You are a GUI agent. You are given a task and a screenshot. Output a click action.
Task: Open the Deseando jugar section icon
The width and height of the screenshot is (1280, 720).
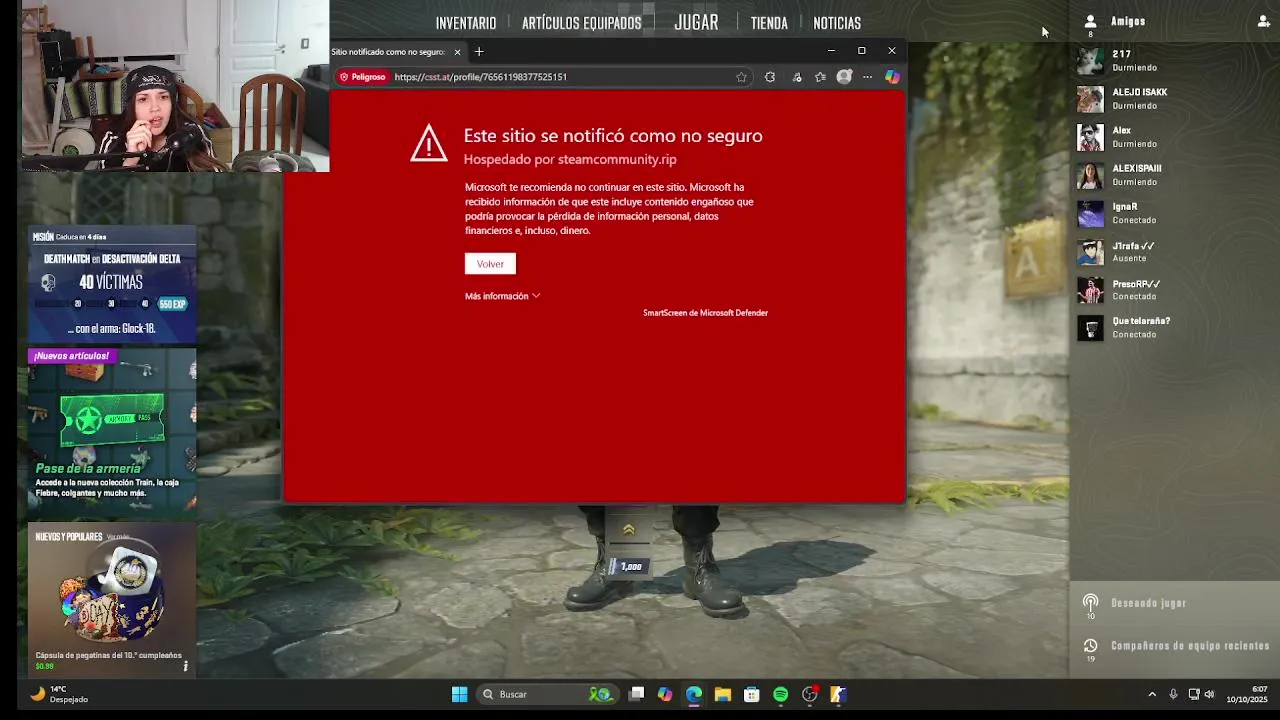1090,603
